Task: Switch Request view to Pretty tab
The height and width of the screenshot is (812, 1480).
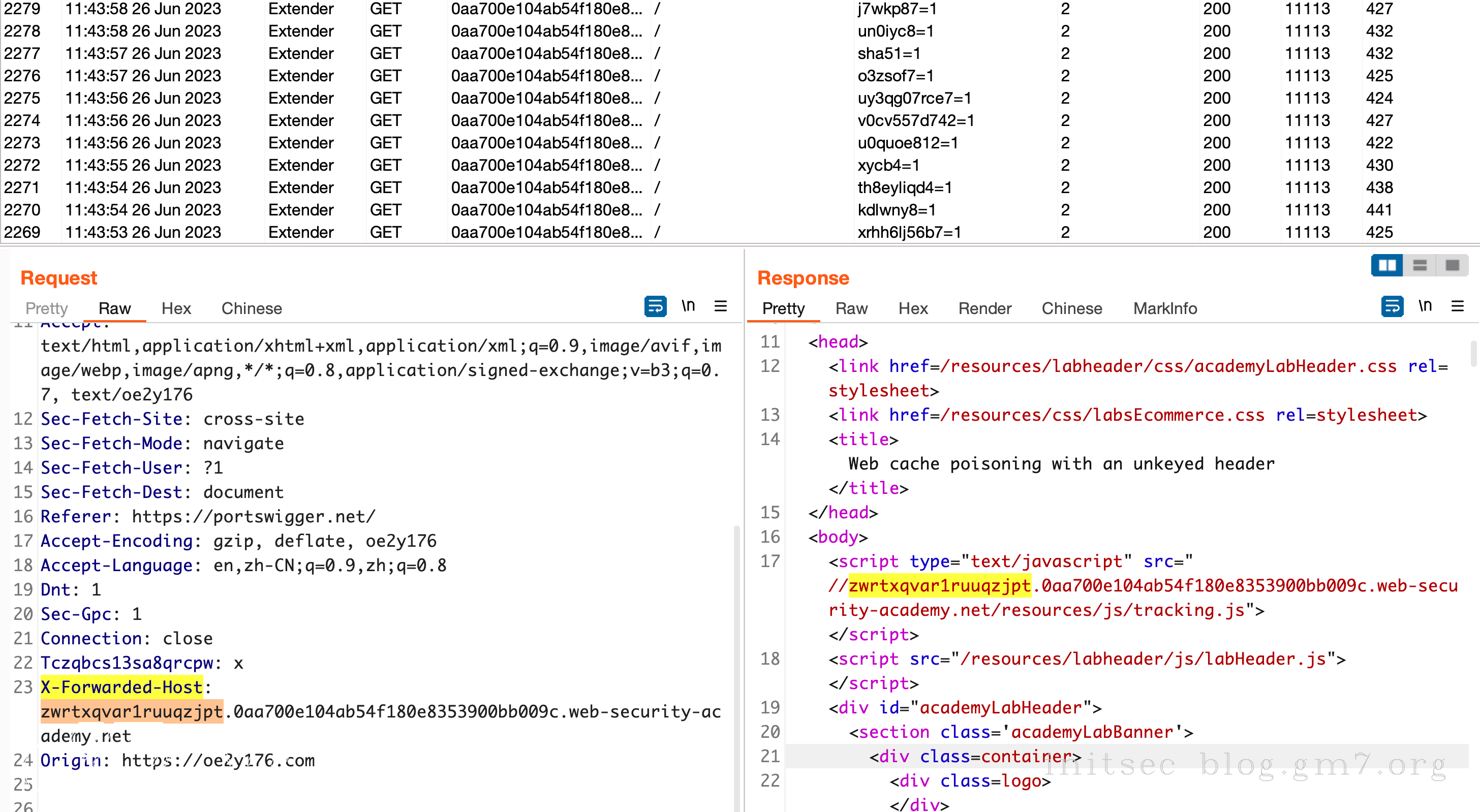Action: pyautogui.click(x=47, y=308)
